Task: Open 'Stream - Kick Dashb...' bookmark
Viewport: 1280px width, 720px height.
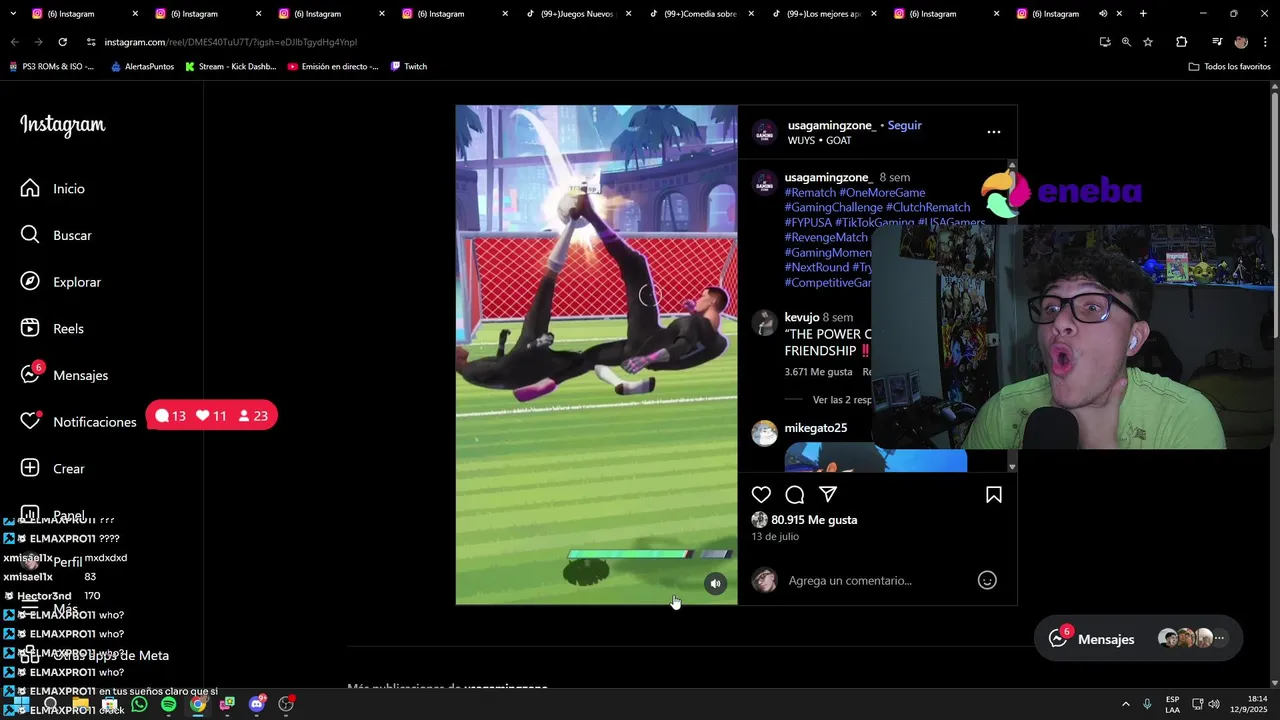Action: pos(230,67)
